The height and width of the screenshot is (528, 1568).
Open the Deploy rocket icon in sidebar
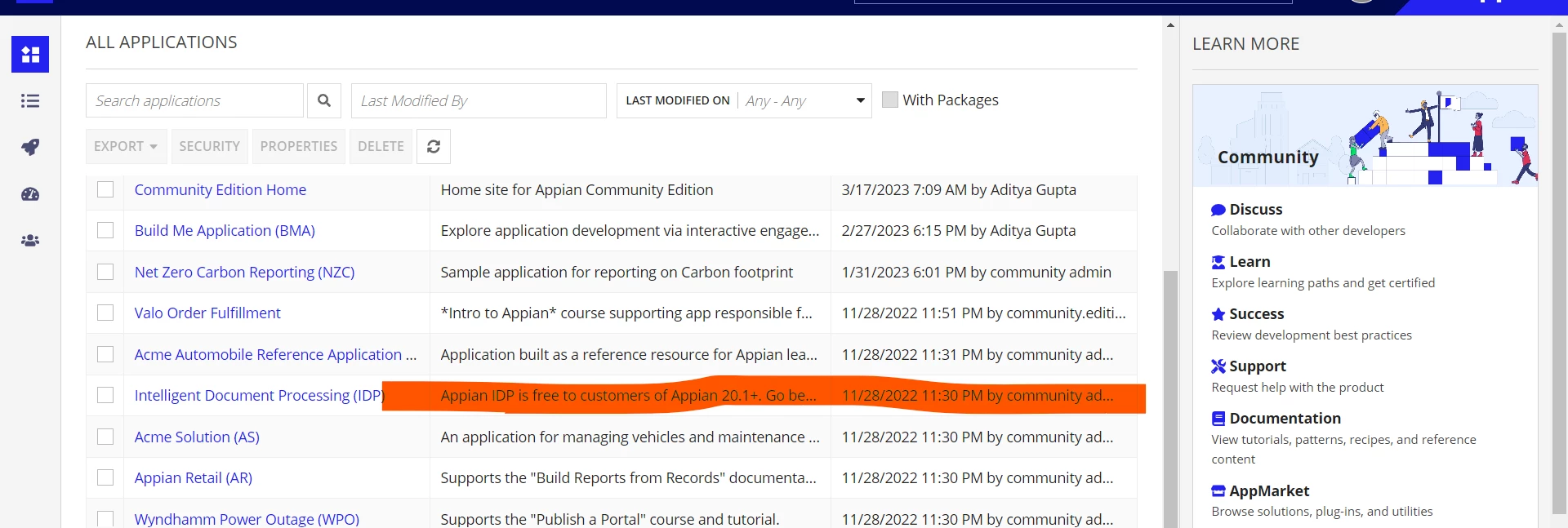(x=30, y=148)
